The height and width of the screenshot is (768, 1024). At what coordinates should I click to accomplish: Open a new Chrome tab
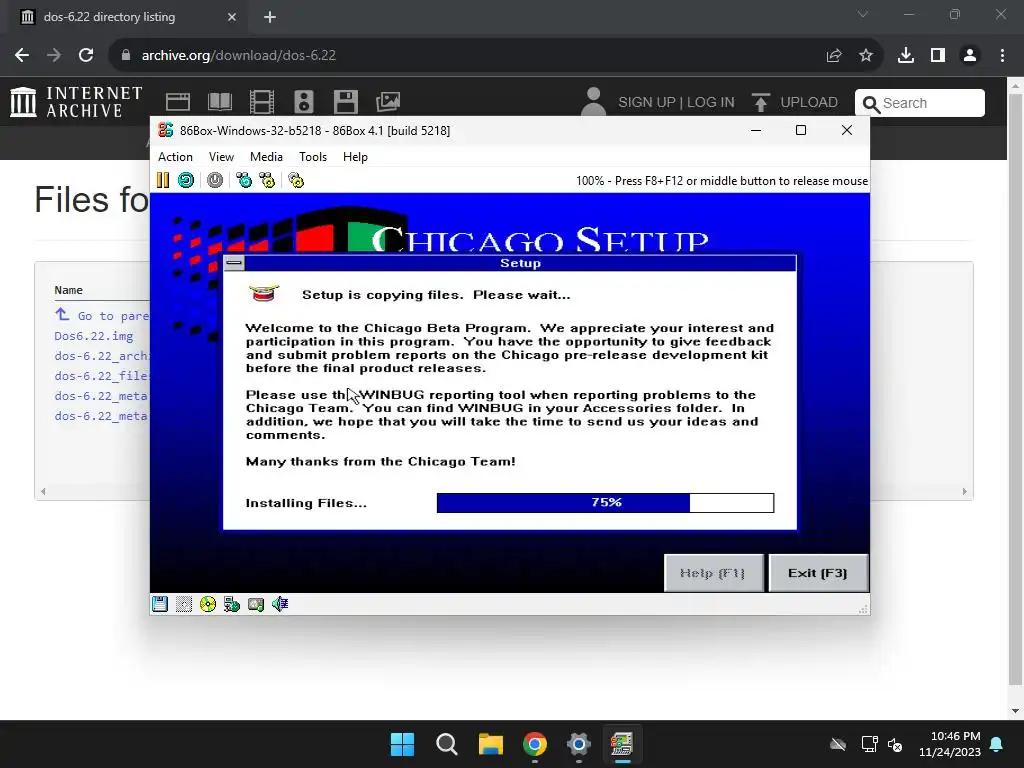(x=270, y=17)
